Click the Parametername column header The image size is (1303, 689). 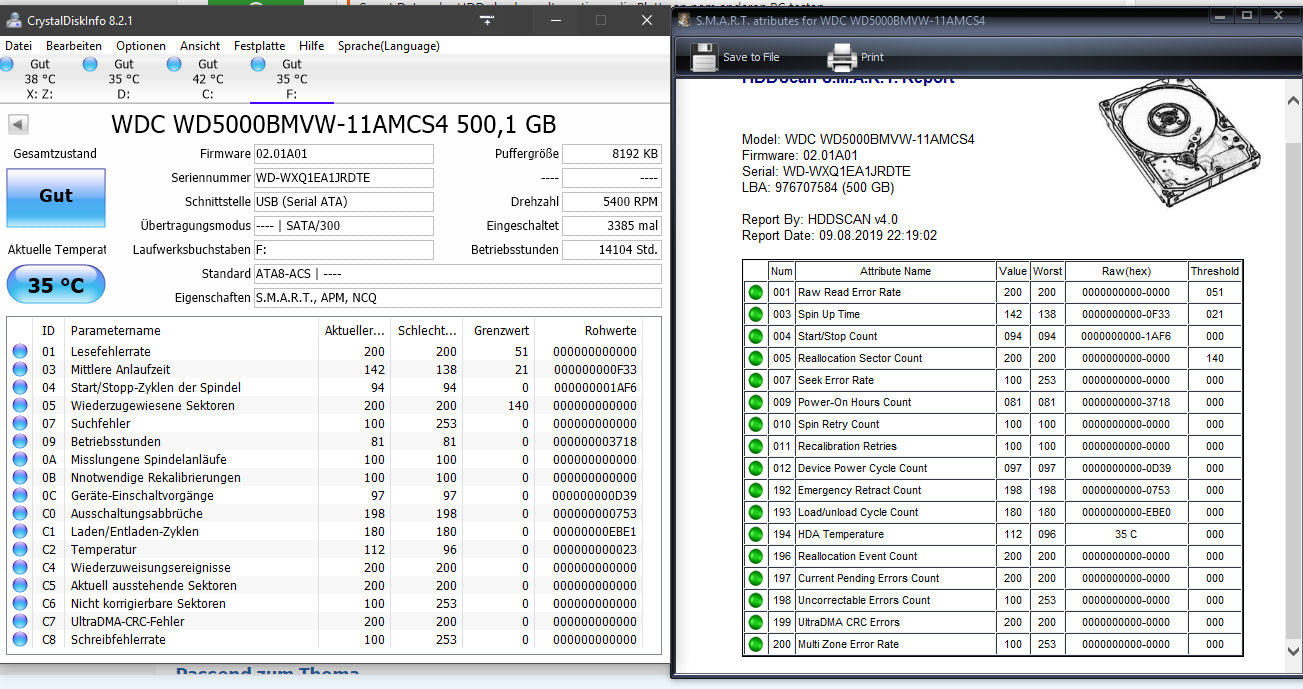[x=190, y=331]
